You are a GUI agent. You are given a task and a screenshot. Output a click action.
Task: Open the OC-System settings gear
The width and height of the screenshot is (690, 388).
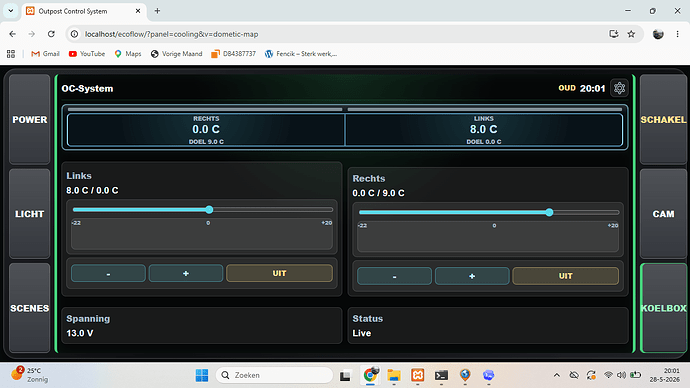[619, 88]
